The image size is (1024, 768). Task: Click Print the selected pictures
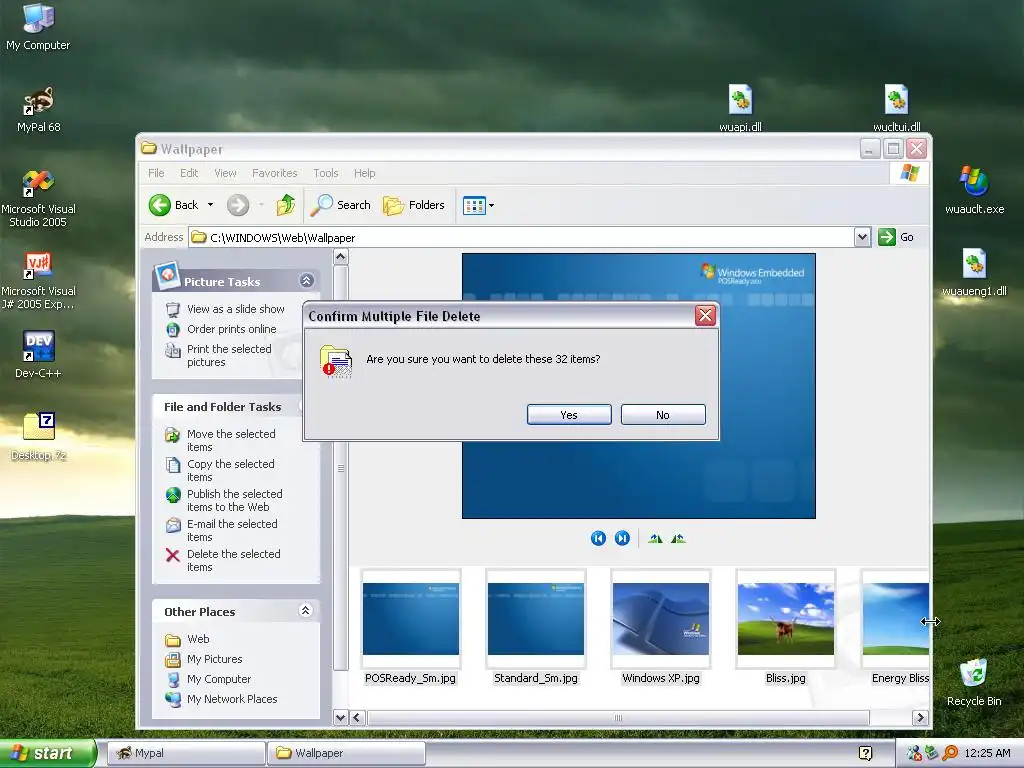(x=229, y=355)
